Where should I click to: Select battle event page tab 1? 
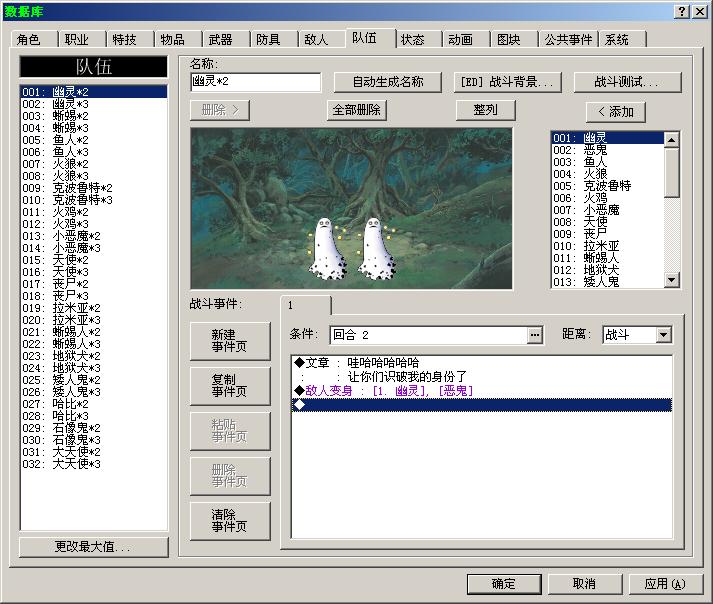coord(306,306)
